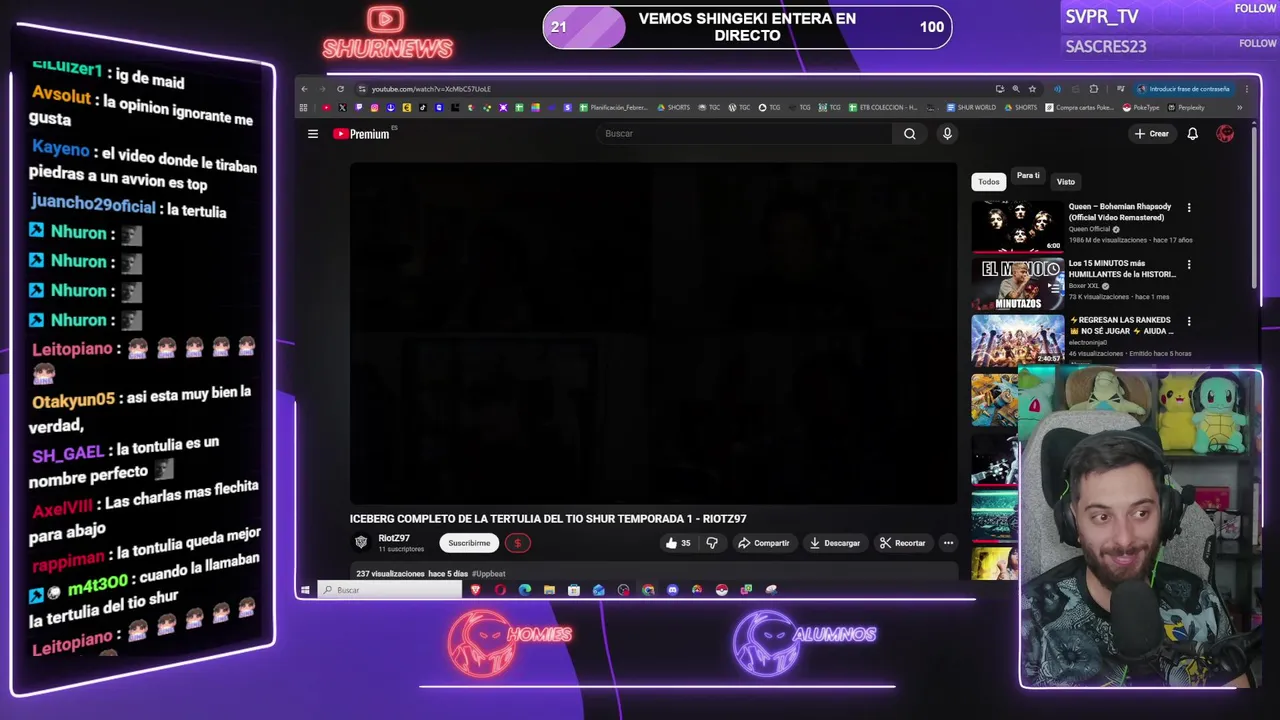Dislike the video with thumbs down
This screenshot has width=1280, height=720.
(x=712, y=543)
